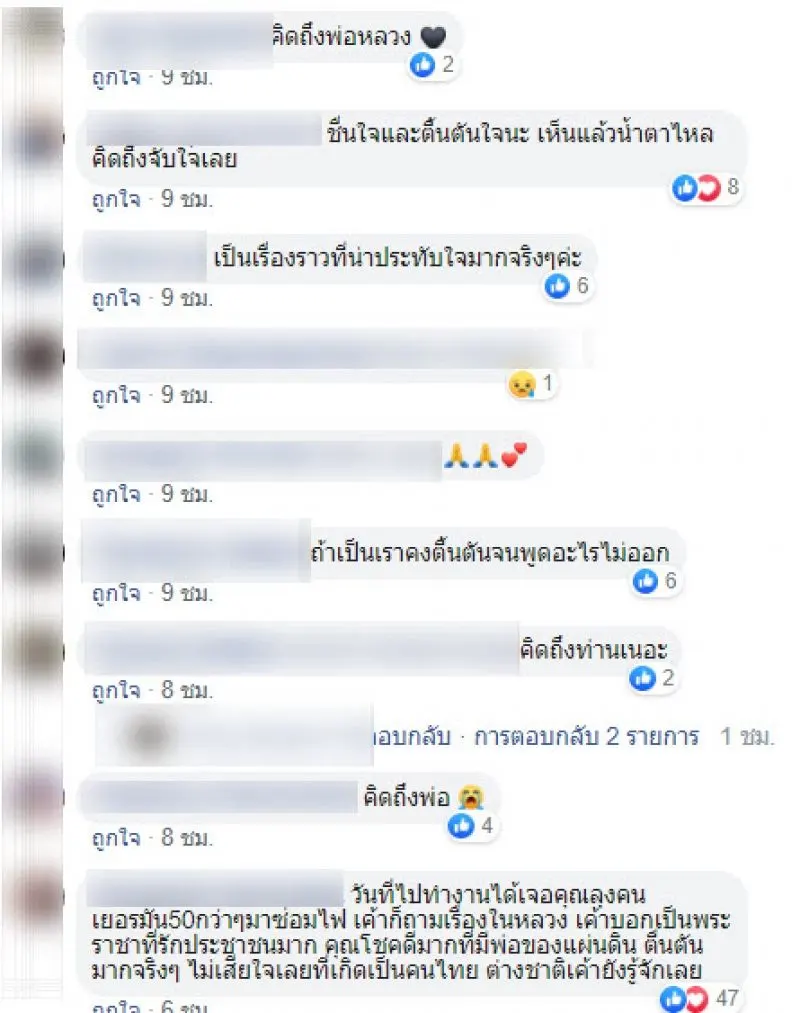This screenshot has height=1013, width=800.
Task: Open reactions with count 8
Action: (705, 187)
